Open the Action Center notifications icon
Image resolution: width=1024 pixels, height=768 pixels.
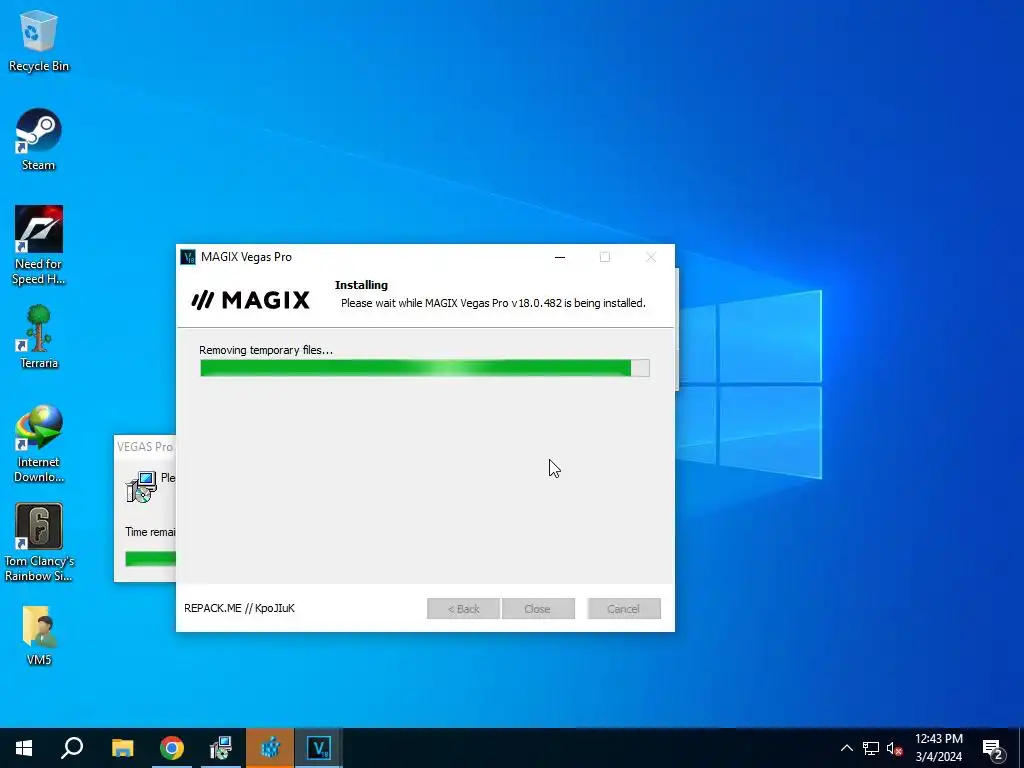993,748
